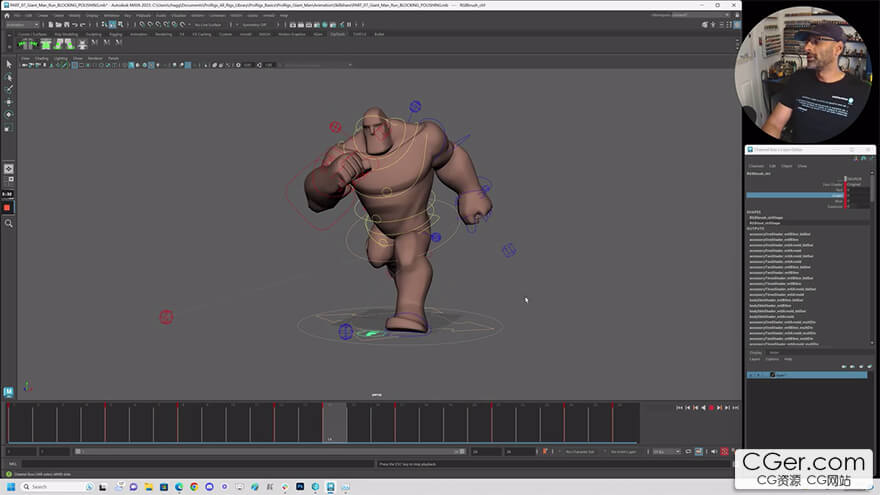Viewport: 880px width, 495px height.
Task: Click the IPR render icon
Action: coord(309,25)
